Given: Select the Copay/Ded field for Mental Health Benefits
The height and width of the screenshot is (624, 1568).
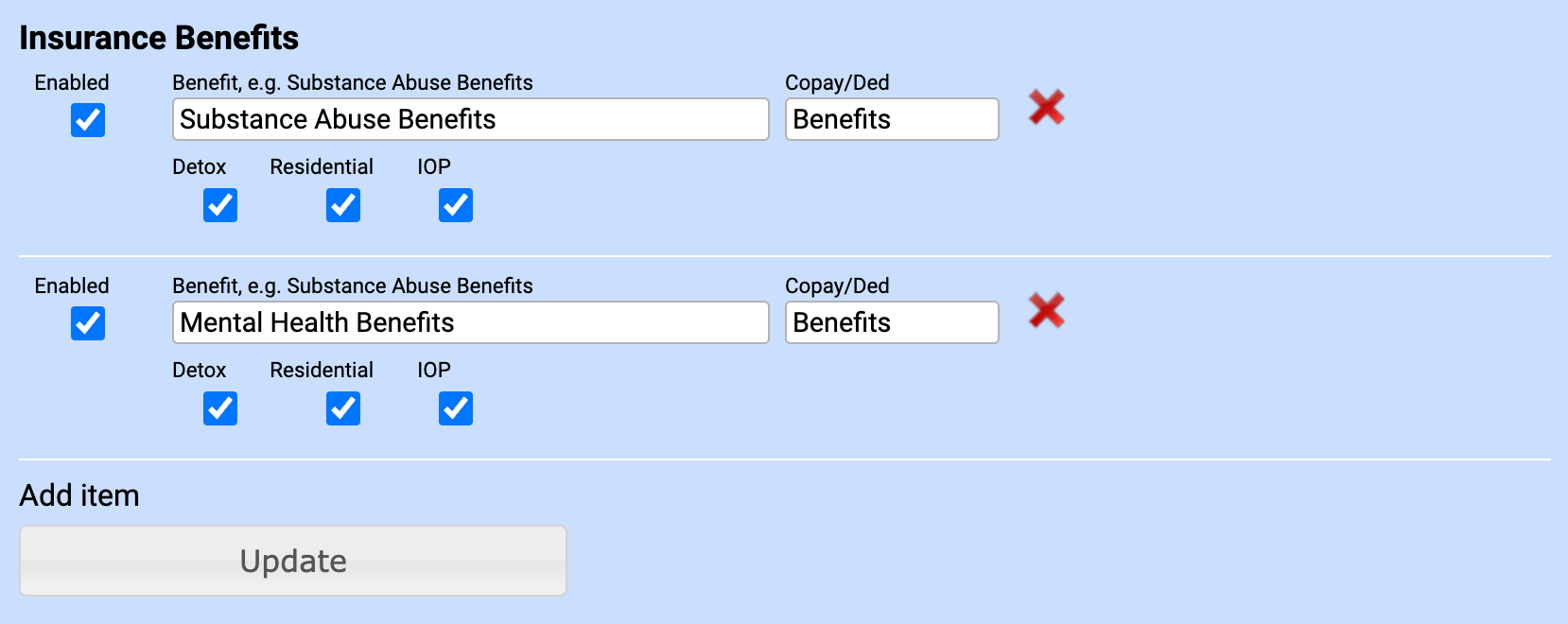Looking at the screenshot, I should [x=890, y=322].
